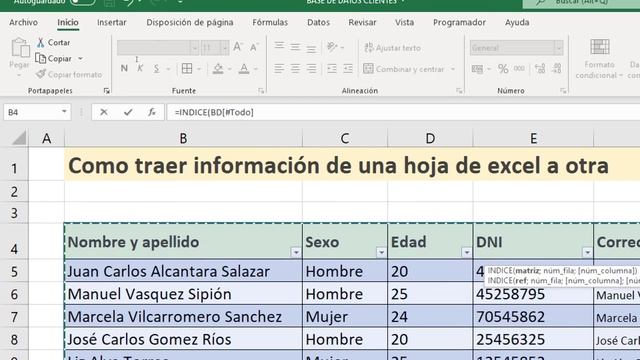Click the thousands separator 000 icon
The height and width of the screenshot is (360, 640).
pyautogui.click(x=519, y=69)
